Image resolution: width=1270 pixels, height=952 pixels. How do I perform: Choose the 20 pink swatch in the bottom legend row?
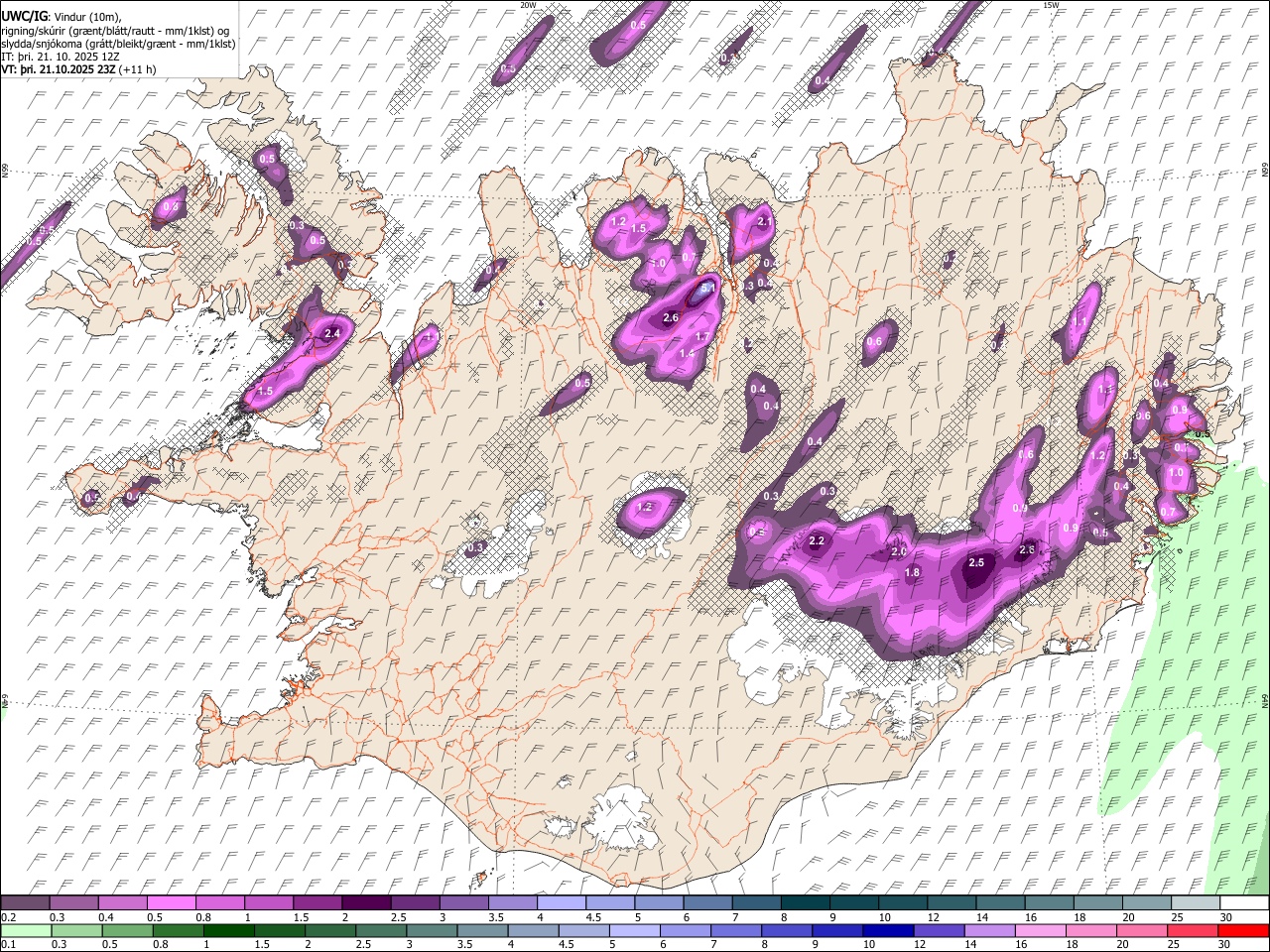[x=1141, y=930]
